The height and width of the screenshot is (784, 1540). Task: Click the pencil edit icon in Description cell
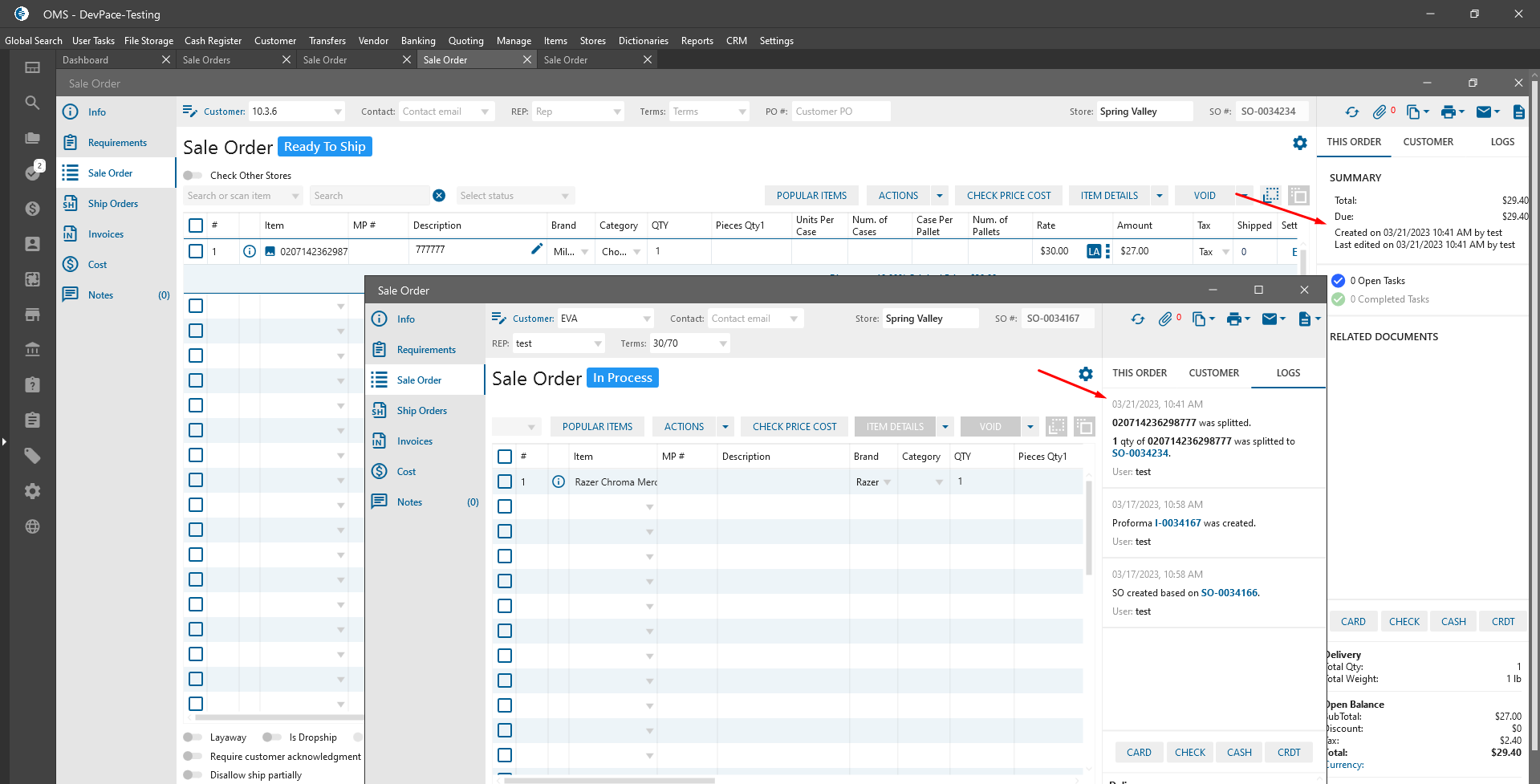(537, 250)
